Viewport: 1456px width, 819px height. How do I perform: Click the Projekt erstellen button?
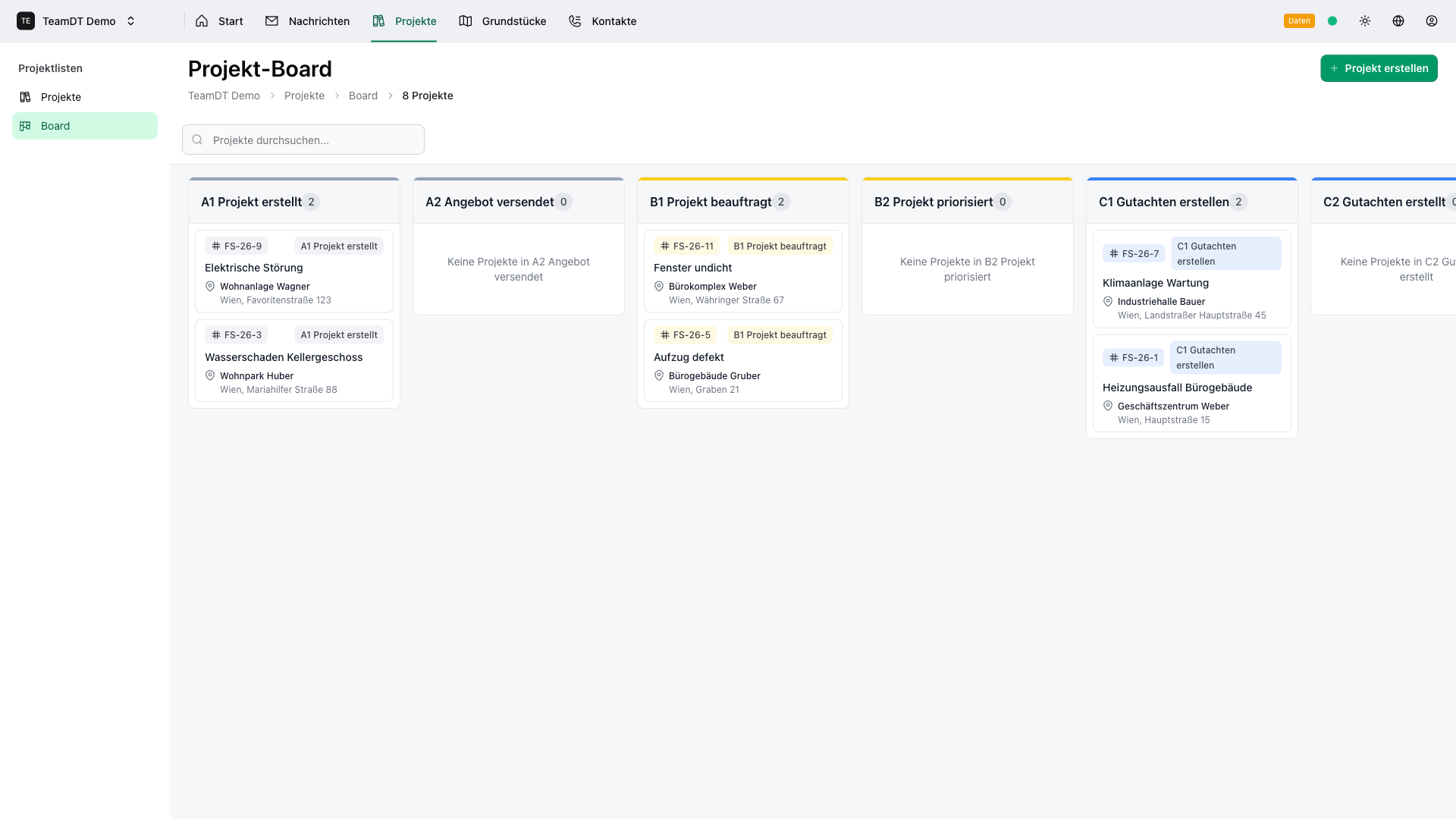pyautogui.click(x=1379, y=67)
